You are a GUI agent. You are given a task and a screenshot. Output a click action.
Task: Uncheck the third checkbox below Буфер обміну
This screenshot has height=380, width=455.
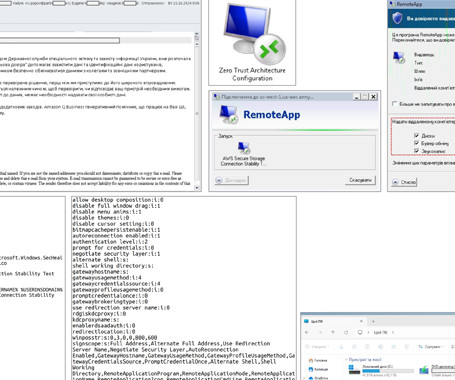[x=416, y=151]
